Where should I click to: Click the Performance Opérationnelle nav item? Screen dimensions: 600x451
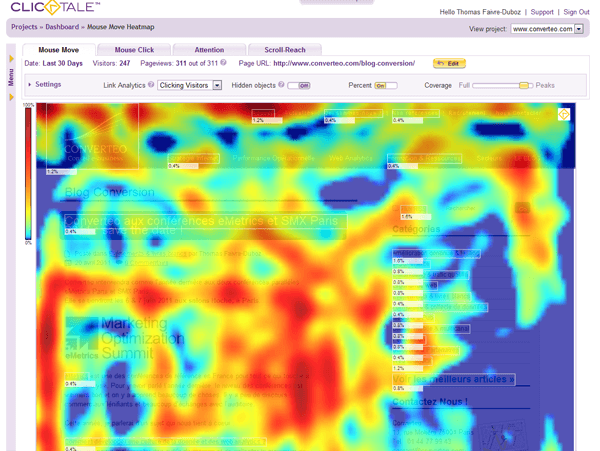[x=273, y=158]
